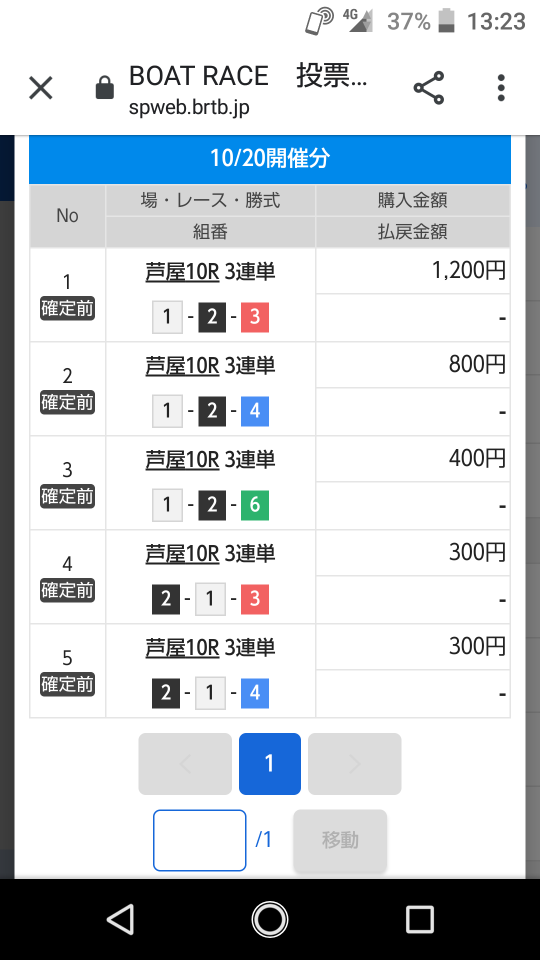Select page 1 pagination button
The width and height of the screenshot is (540, 960).
269,763
